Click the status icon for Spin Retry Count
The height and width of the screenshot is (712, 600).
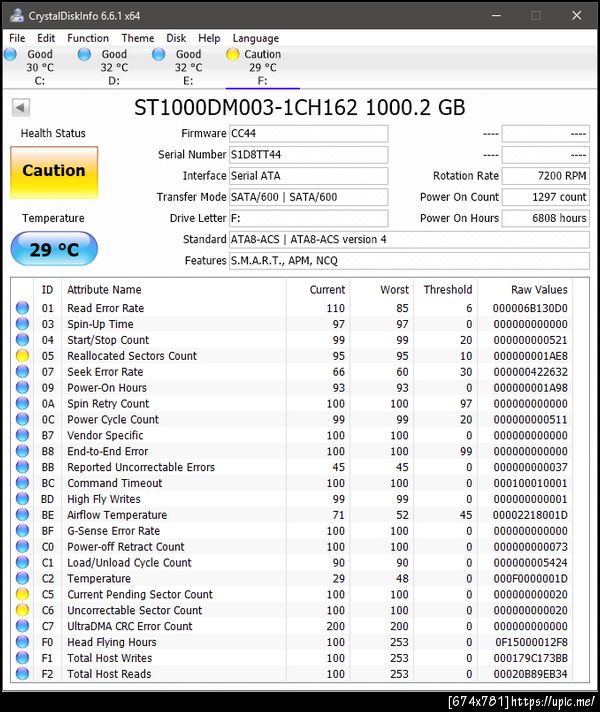(22, 403)
